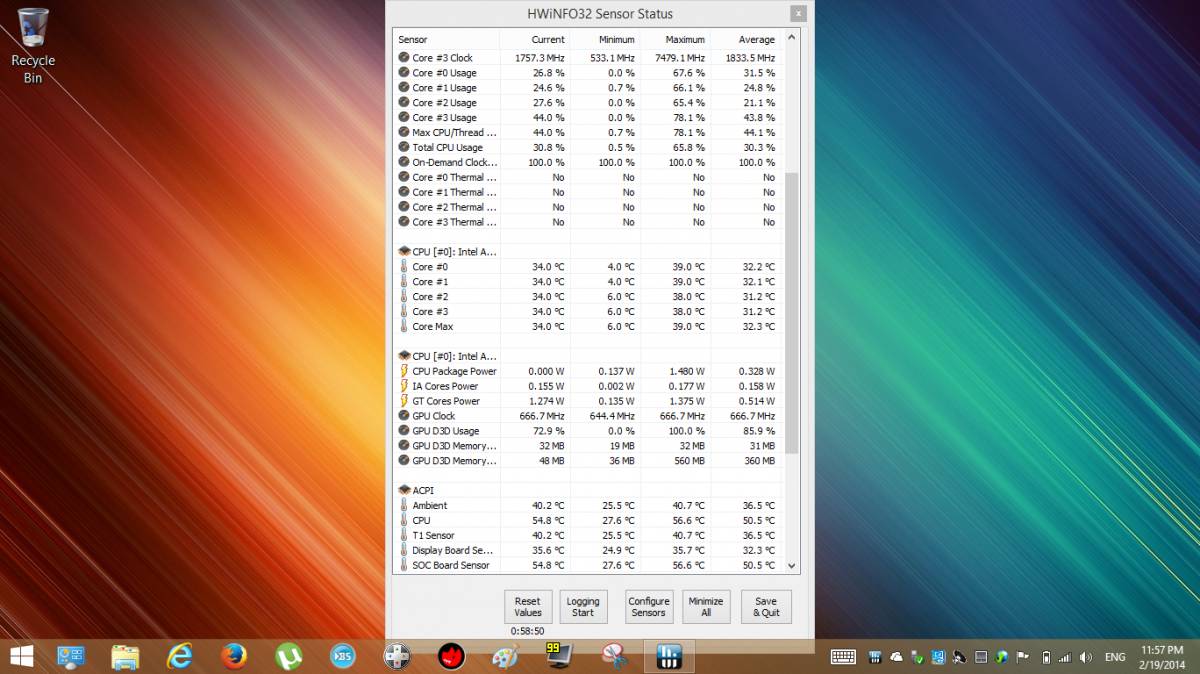Start logging with Logging Start button
The height and width of the screenshot is (674, 1200).
coord(583,607)
